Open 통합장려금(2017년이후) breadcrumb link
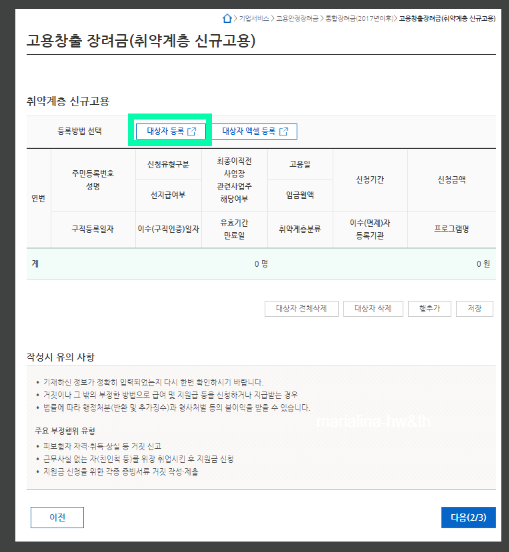The height and width of the screenshot is (552, 509). (x=359, y=18)
